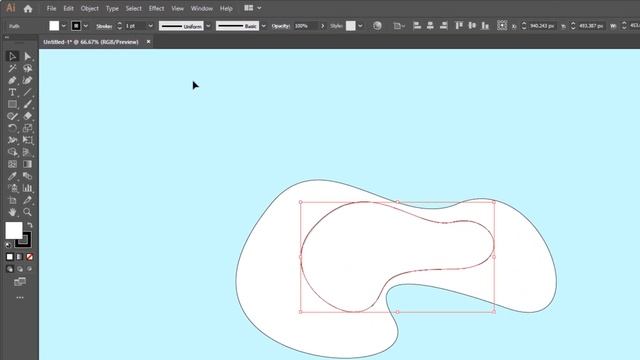Open the Uniform width profile dropdown

click(208, 26)
